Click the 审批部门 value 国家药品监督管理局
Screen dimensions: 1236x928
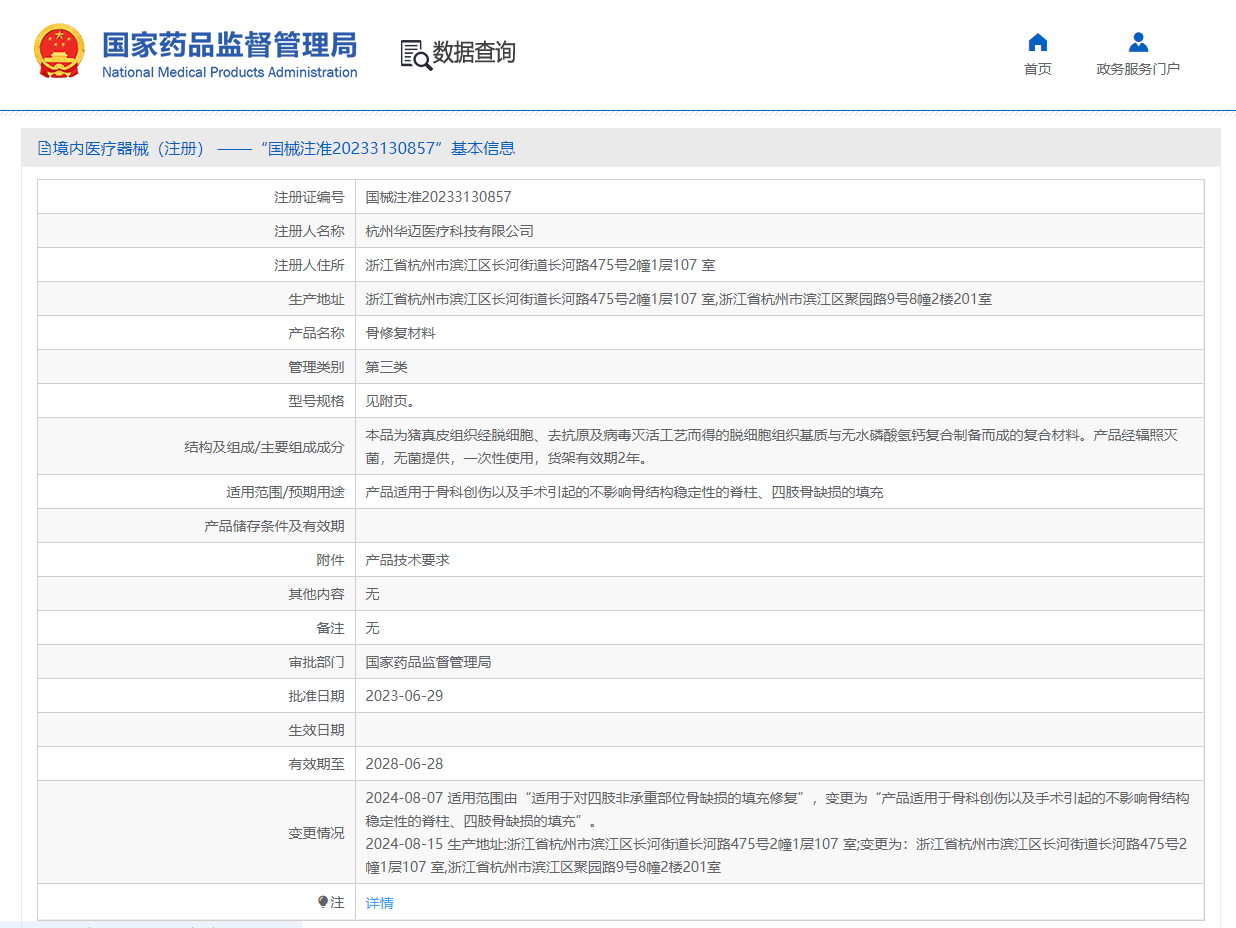tap(428, 662)
